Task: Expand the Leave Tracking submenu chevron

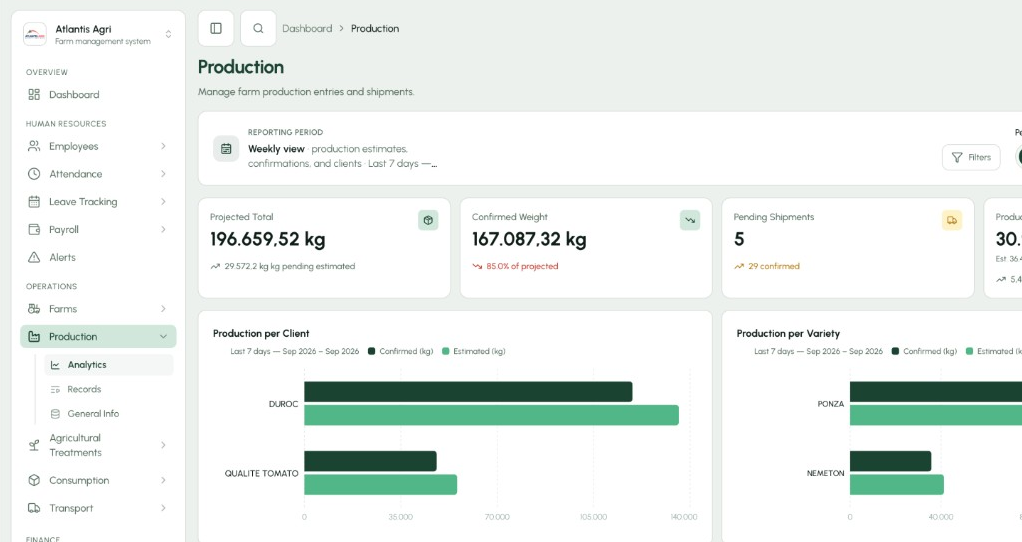Action: (163, 202)
